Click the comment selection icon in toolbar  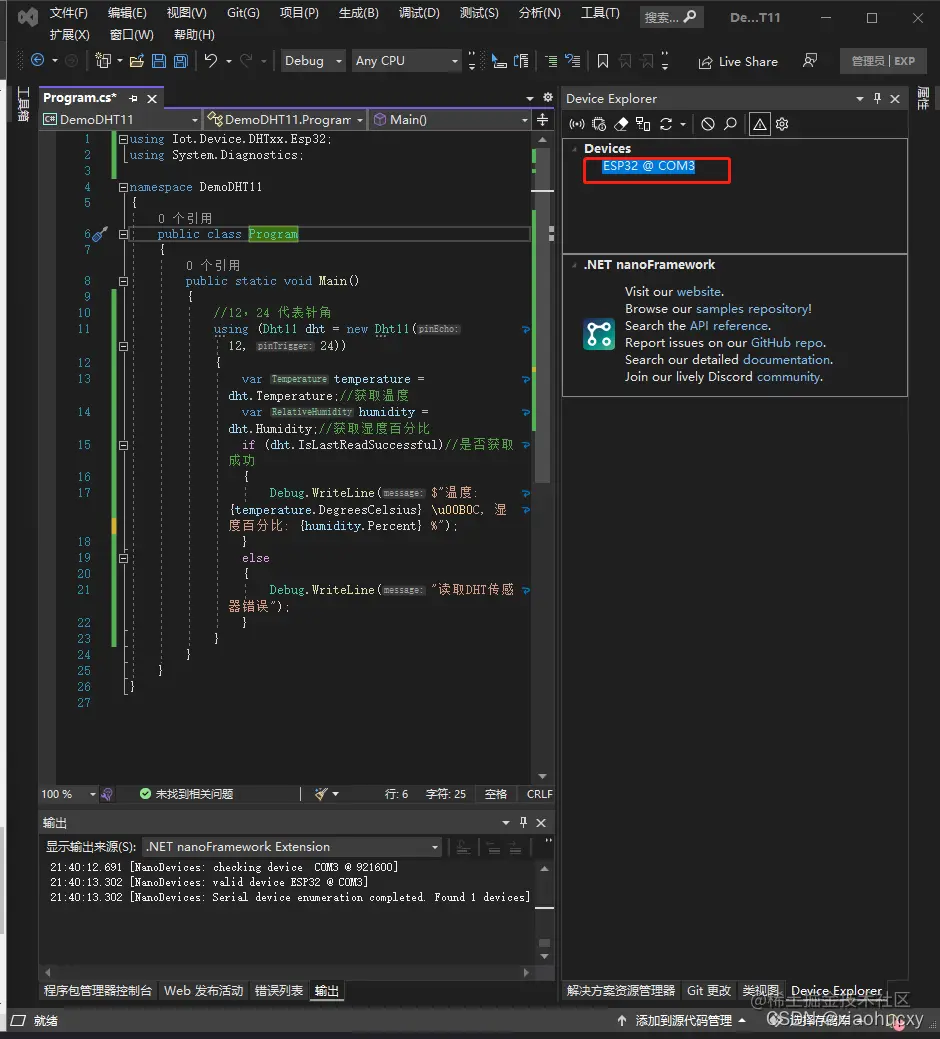pos(551,61)
